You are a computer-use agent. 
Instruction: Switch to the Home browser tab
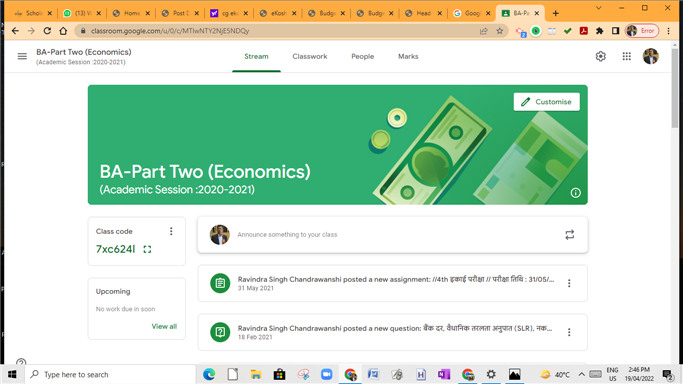coord(131,13)
